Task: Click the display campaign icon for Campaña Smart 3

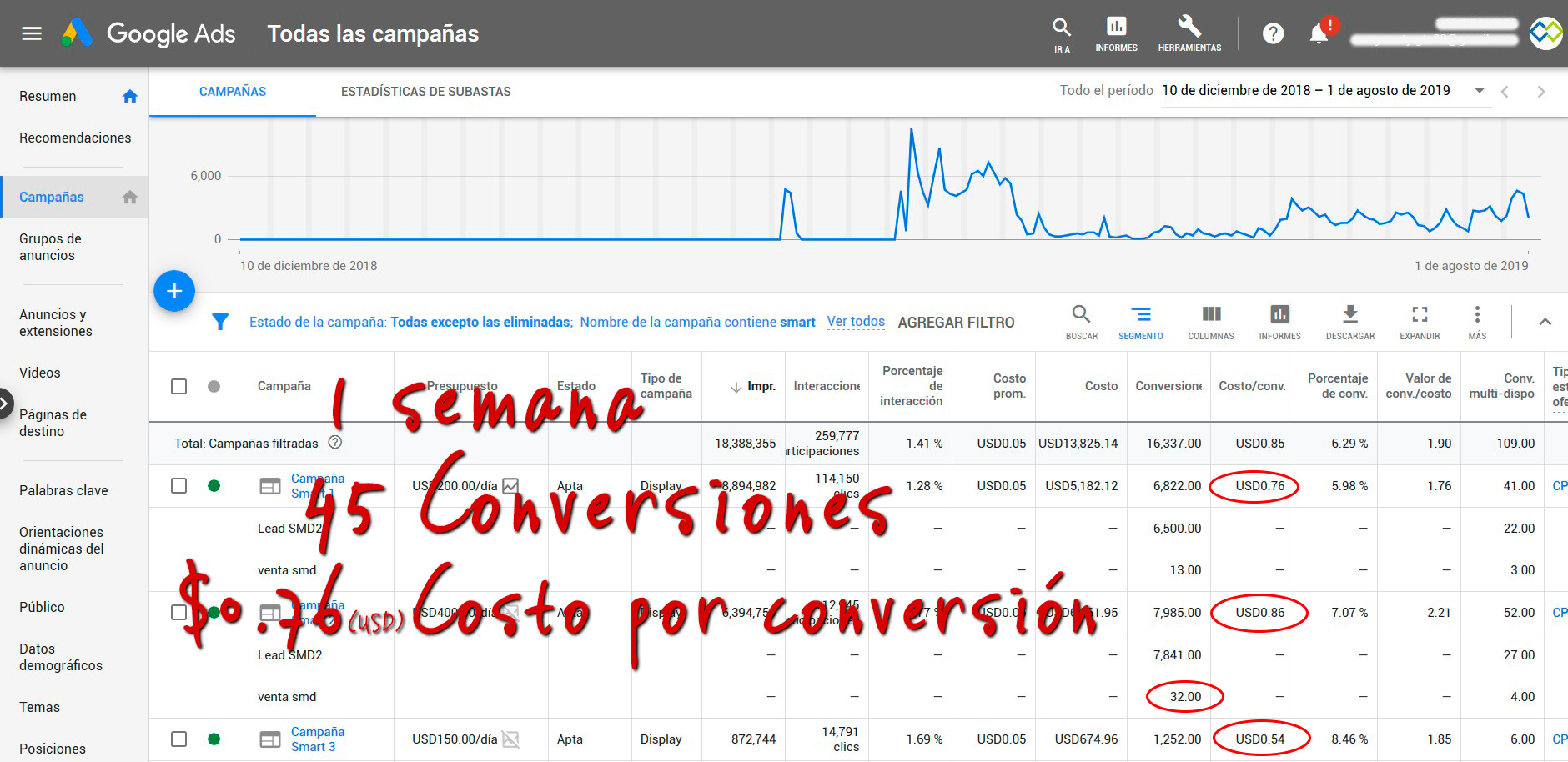Action: [x=270, y=739]
